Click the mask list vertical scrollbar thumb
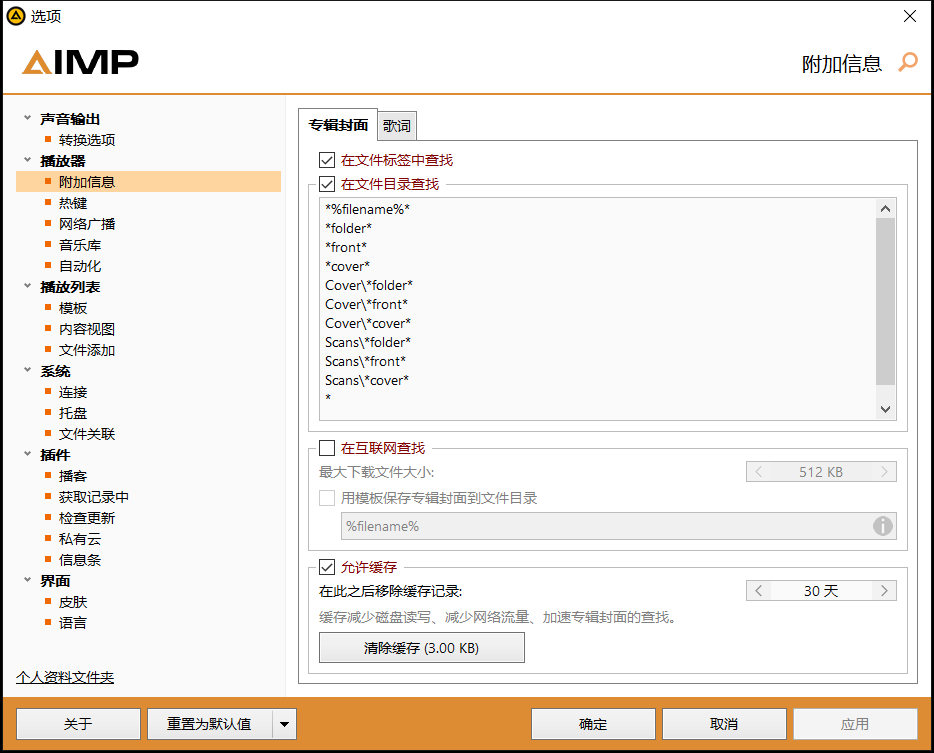934x753 pixels. click(885, 301)
